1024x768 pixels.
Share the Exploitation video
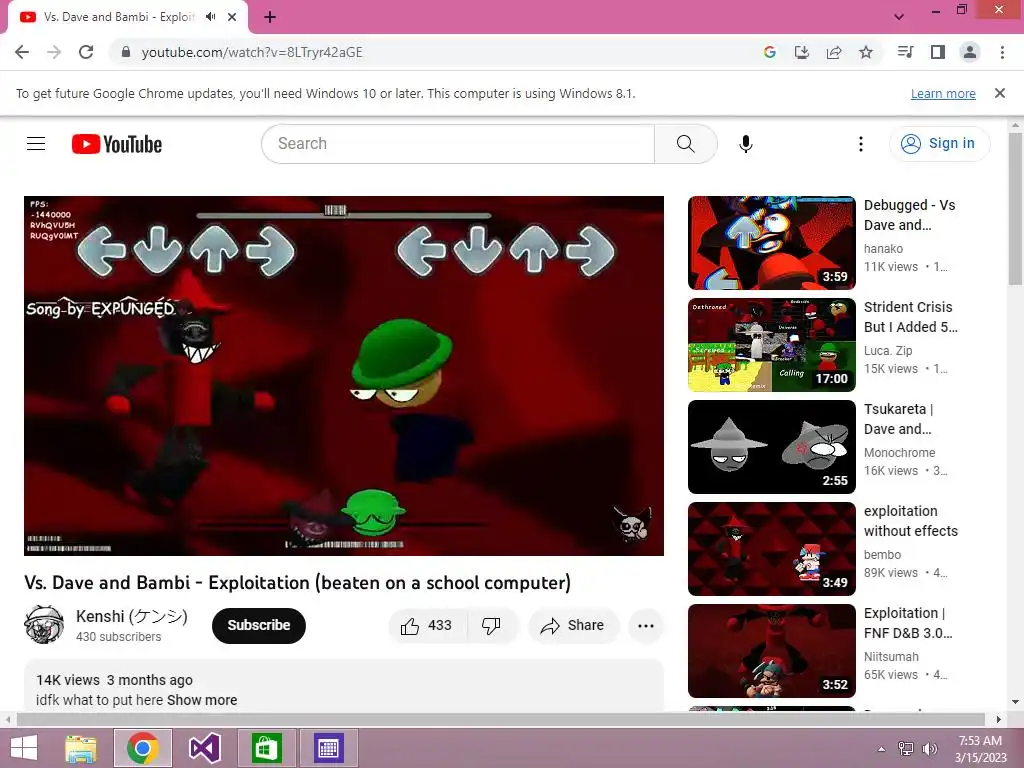click(572, 626)
